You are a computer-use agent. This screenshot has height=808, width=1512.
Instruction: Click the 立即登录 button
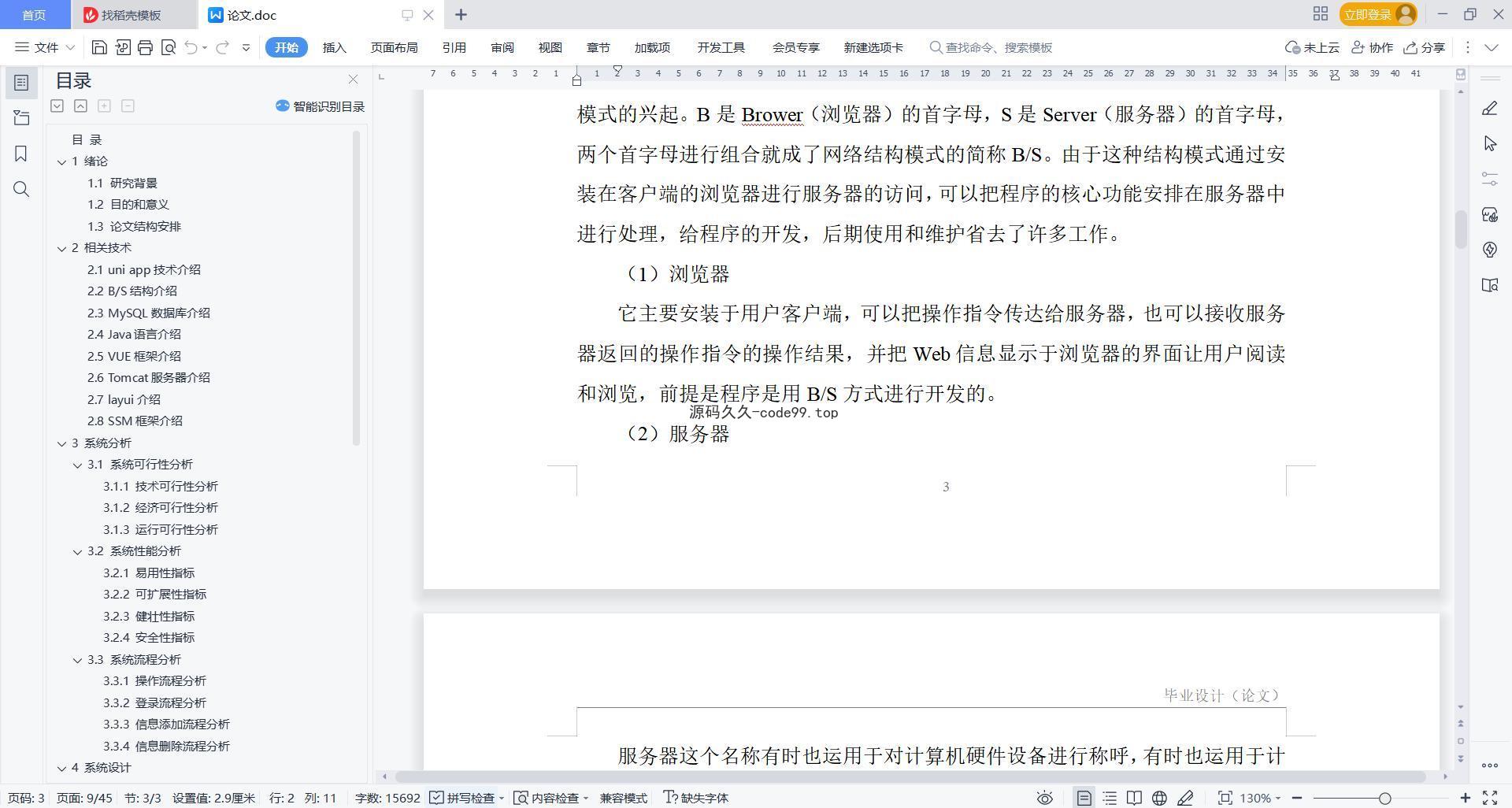point(1378,14)
